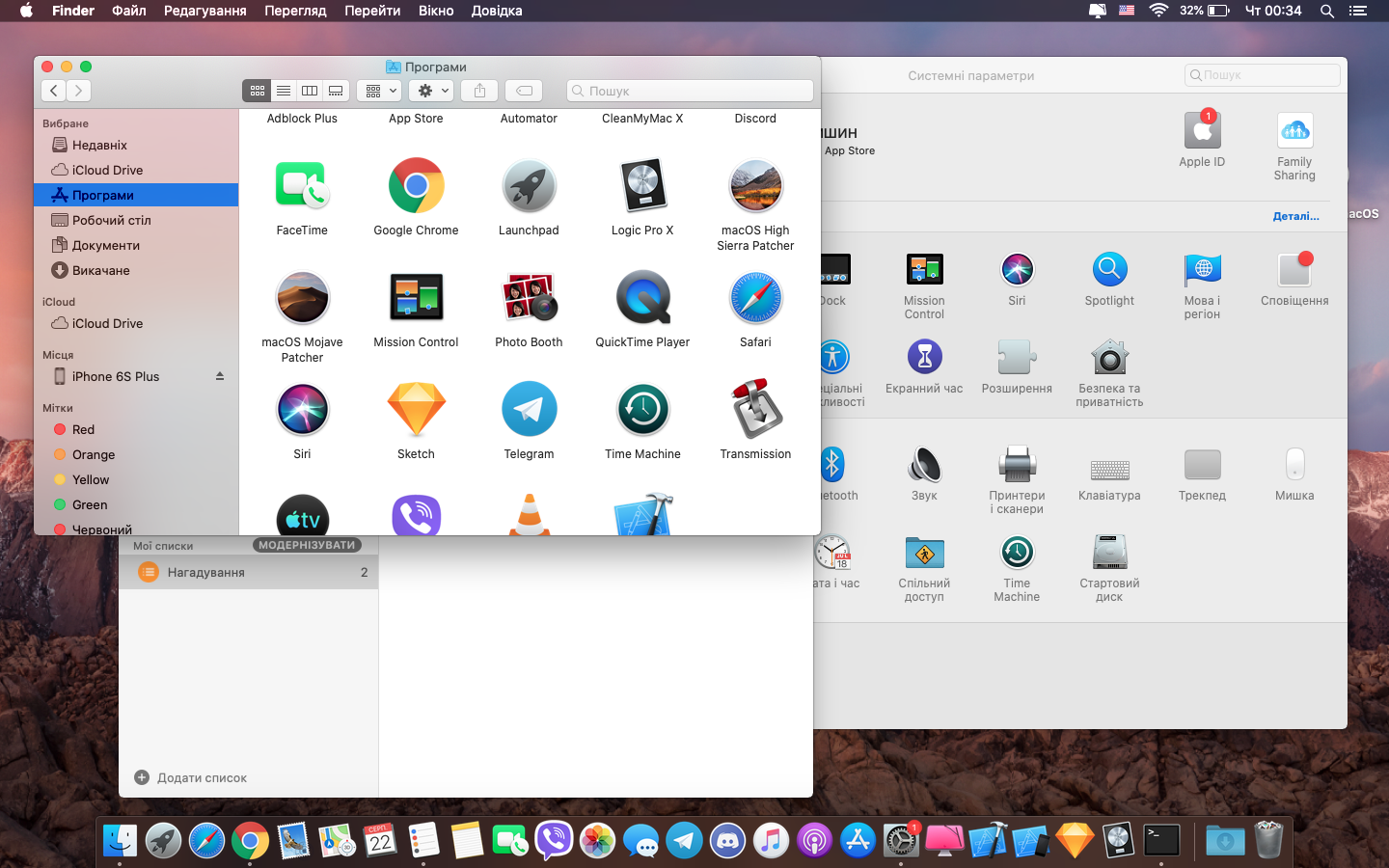This screenshot has height=868, width=1389.
Task: Click Деталі link in System Preferences
Action: pyautogui.click(x=1295, y=216)
